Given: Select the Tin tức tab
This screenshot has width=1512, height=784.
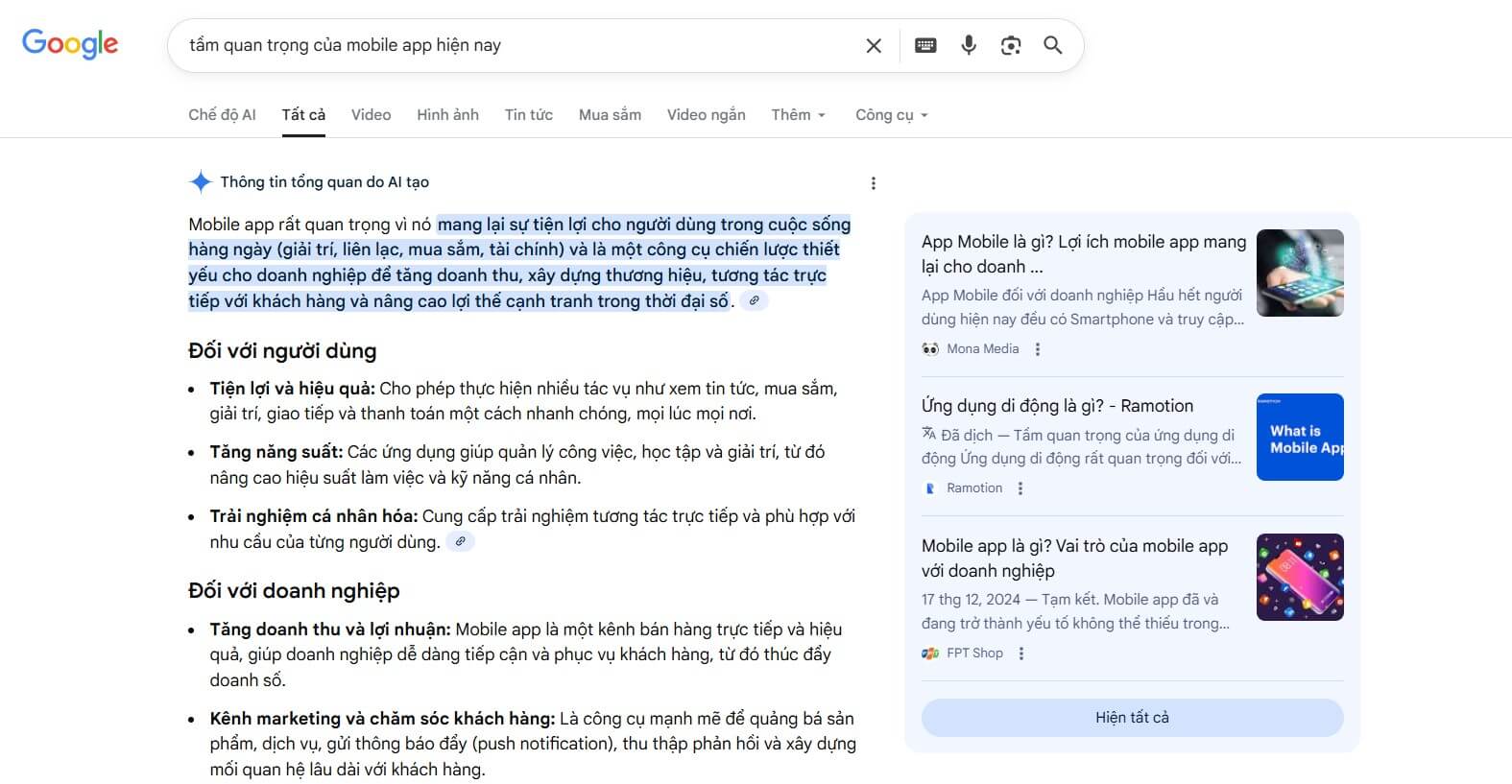Looking at the screenshot, I should click(528, 115).
